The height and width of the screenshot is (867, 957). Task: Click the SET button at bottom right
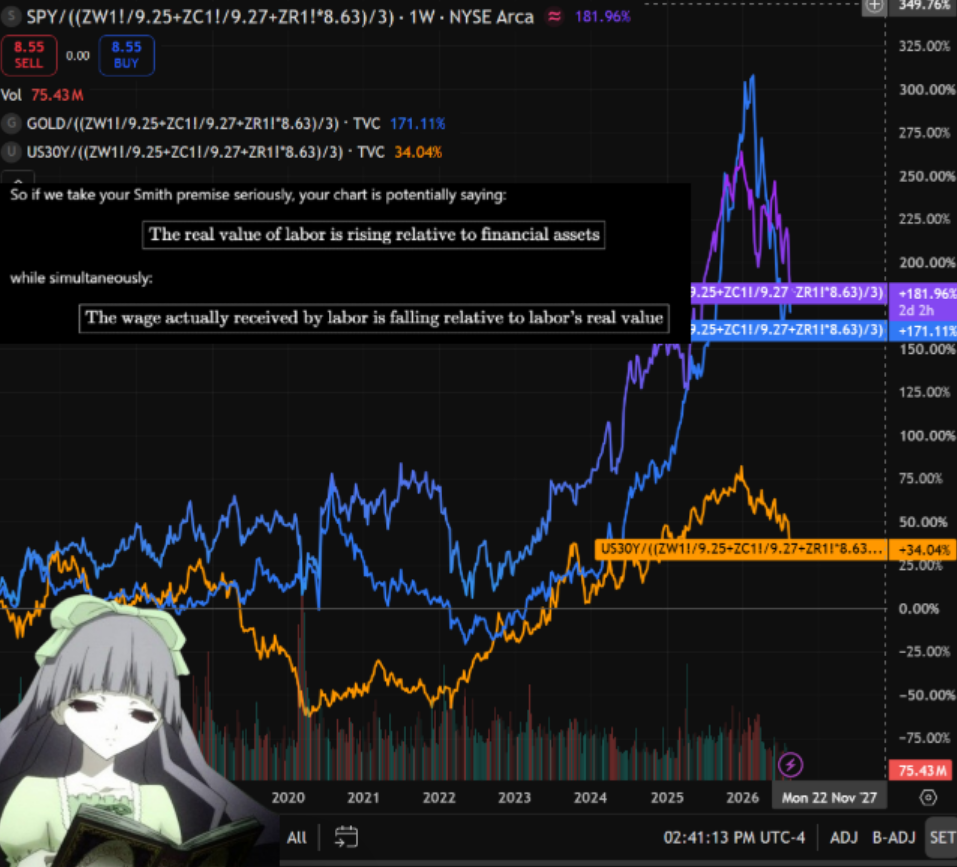[x=942, y=837]
